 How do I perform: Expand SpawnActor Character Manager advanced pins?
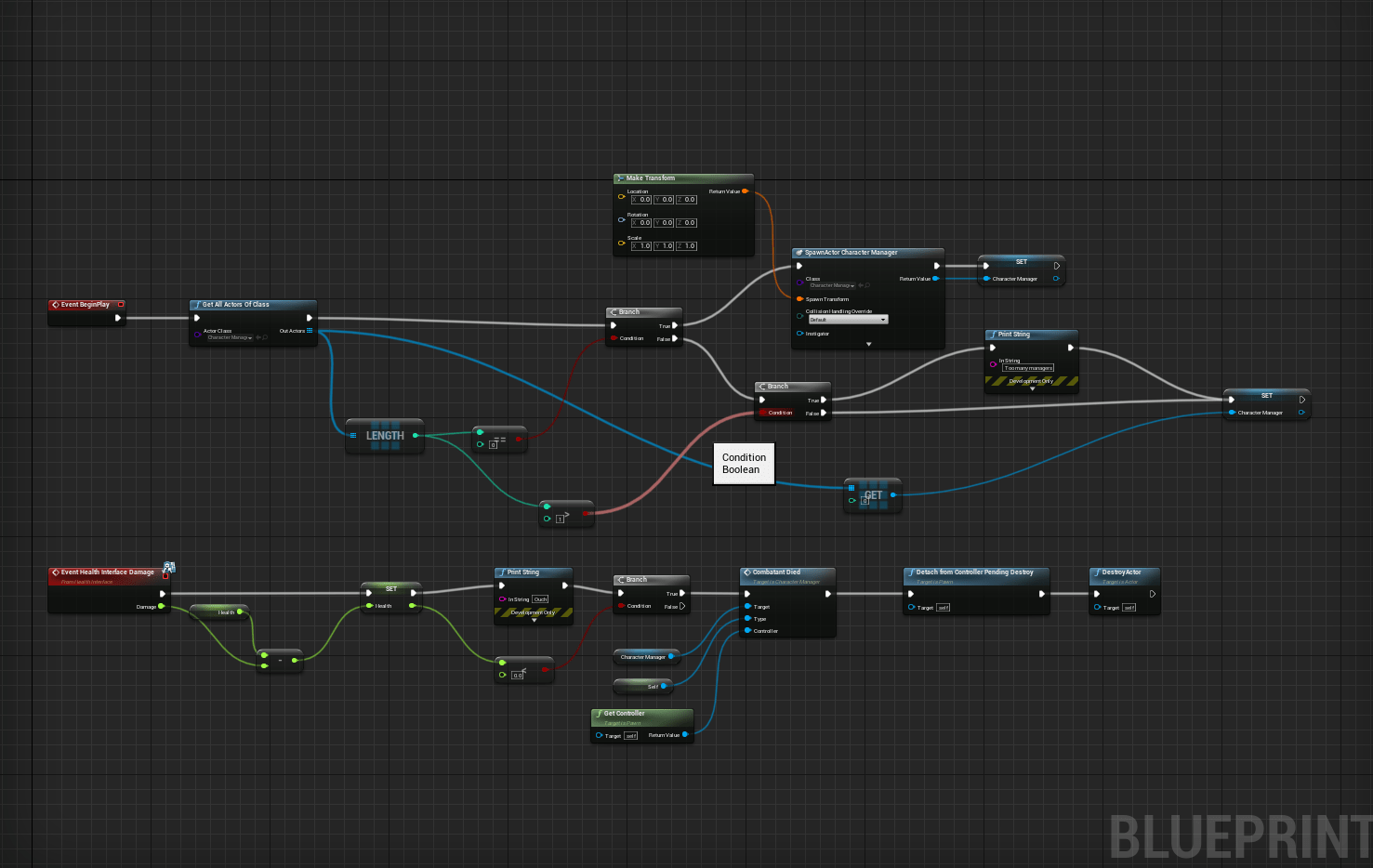point(868,344)
